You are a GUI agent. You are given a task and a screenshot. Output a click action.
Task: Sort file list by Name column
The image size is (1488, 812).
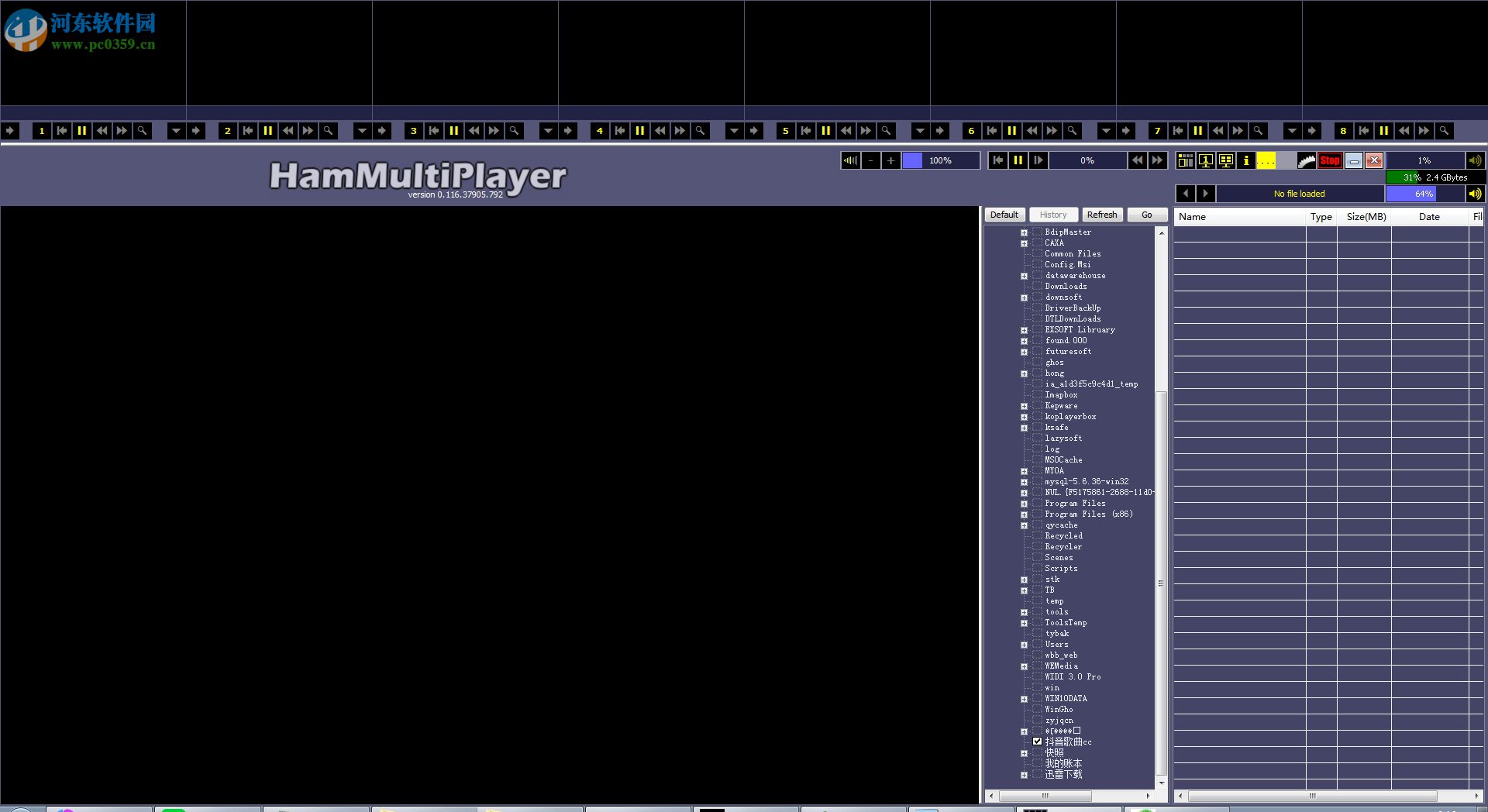click(1240, 217)
